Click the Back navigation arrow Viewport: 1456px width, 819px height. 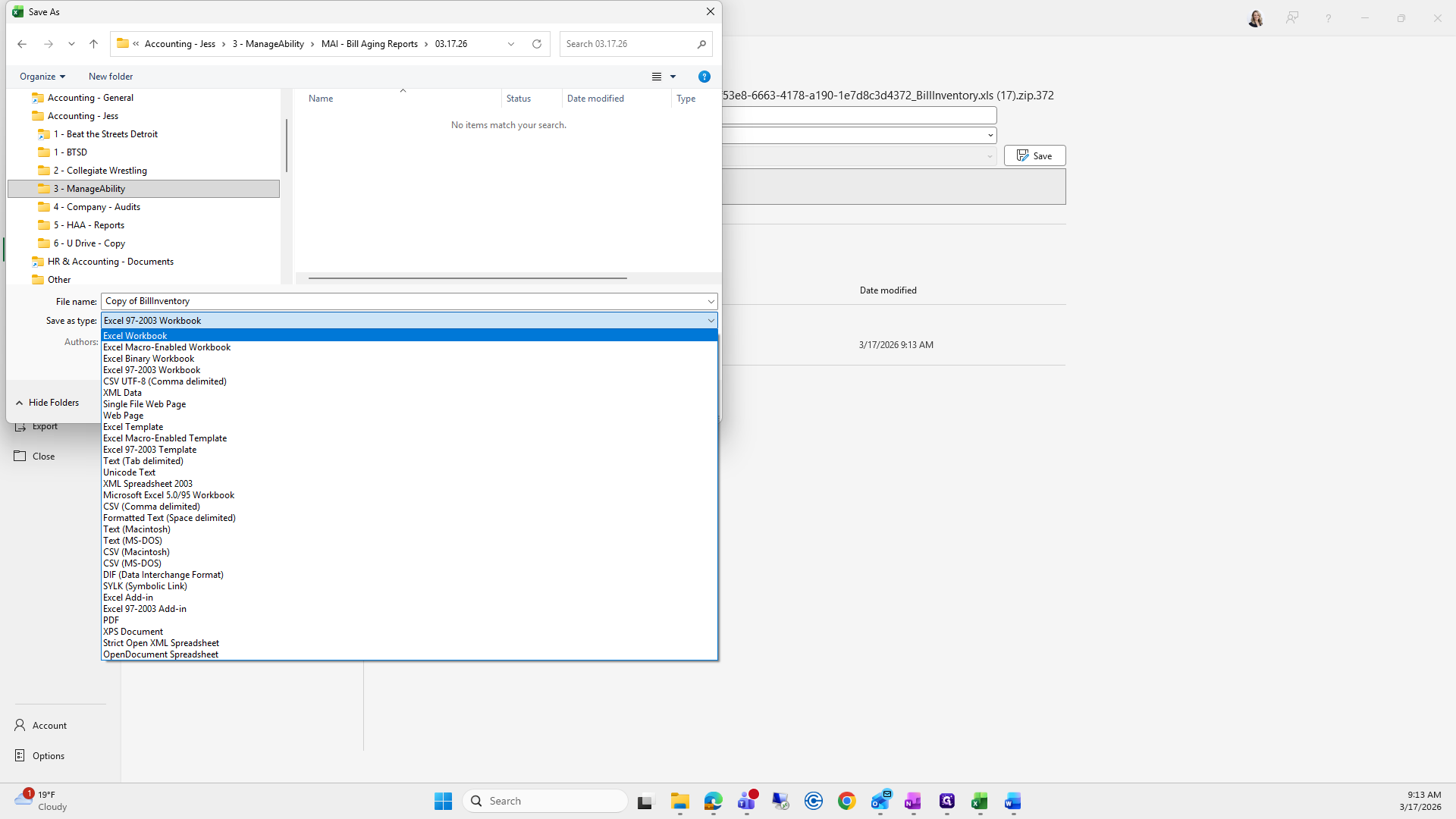(22, 44)
